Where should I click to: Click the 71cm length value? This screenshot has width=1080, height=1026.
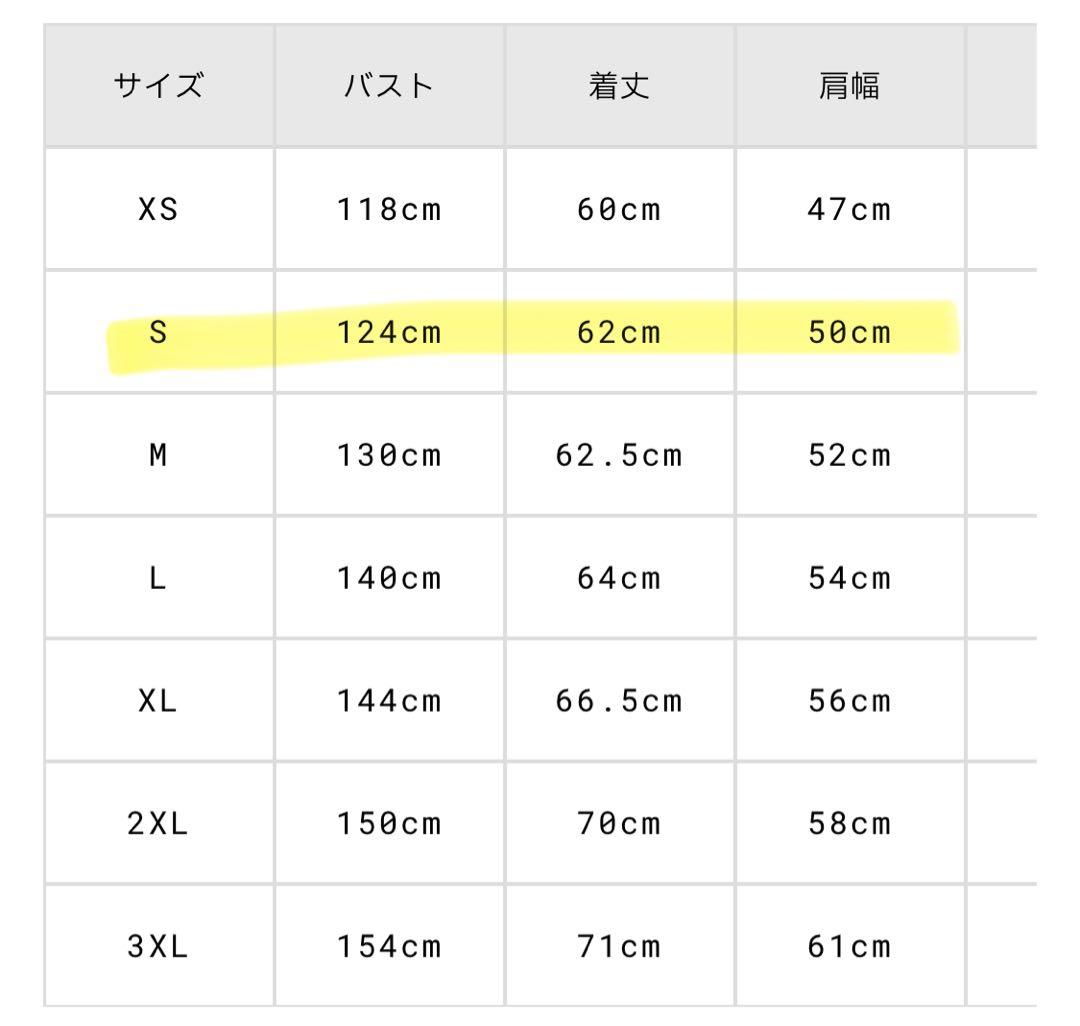point(619,948)
